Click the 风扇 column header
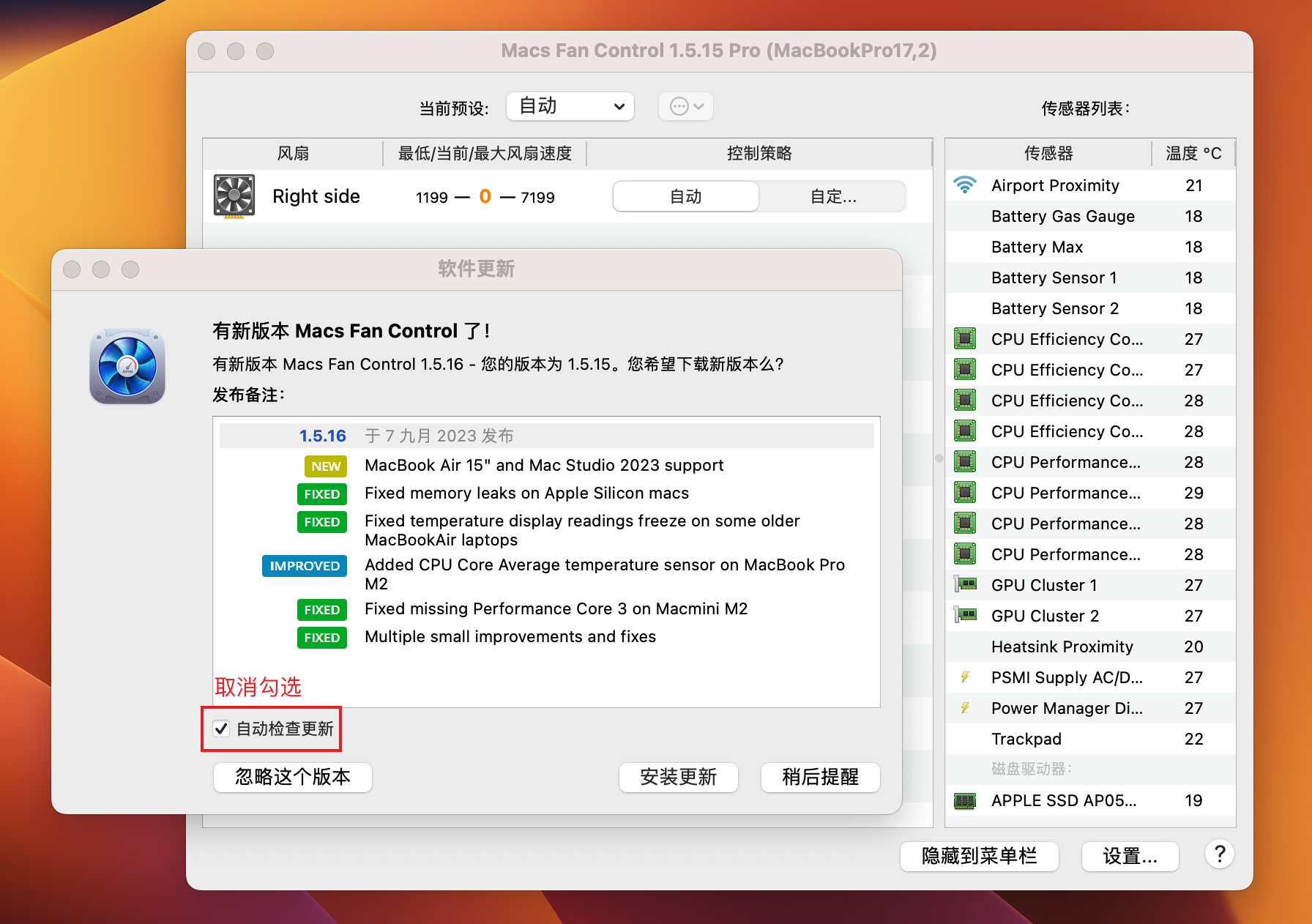Viewport: 1312px width, 924px height. pyautogui.click(x=293, y=153)
